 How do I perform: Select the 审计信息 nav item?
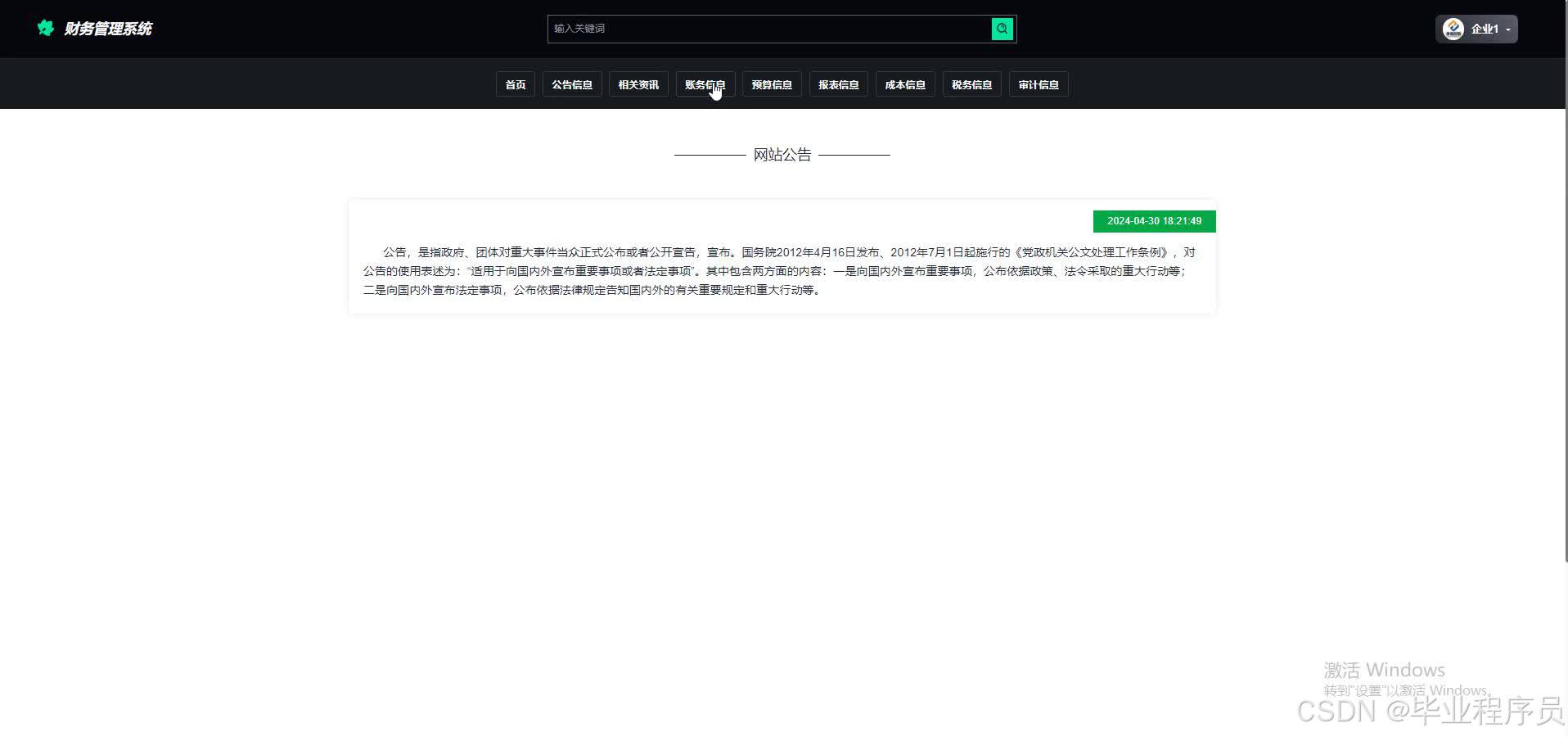point(1039,84)
